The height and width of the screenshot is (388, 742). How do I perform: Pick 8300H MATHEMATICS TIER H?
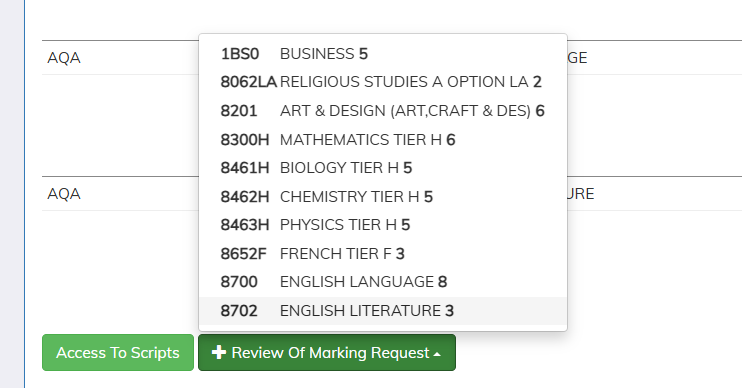(x=383, y=140)
